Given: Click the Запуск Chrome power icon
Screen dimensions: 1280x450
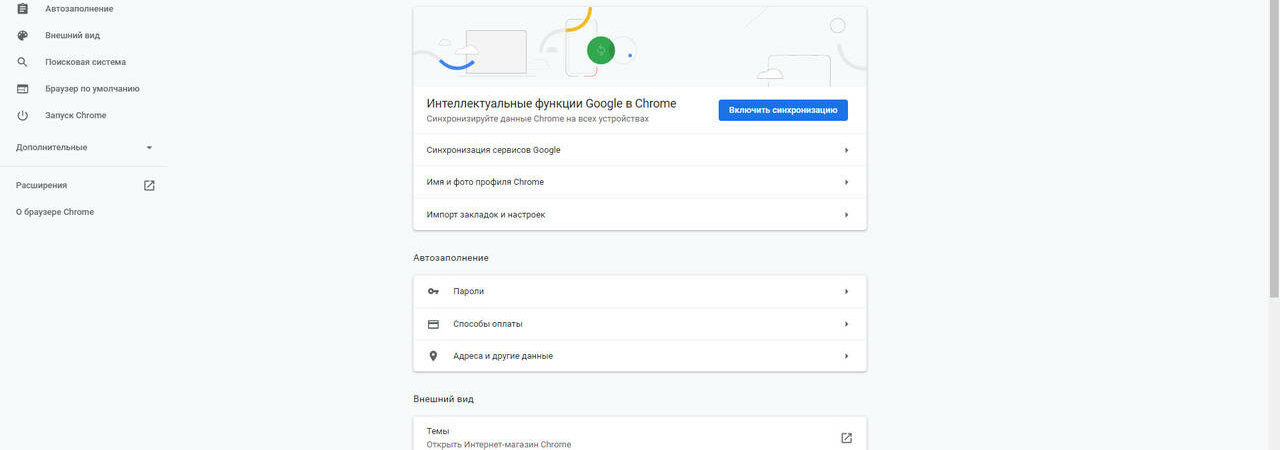Looking at the screenshot, I should [x=22, y=115].
